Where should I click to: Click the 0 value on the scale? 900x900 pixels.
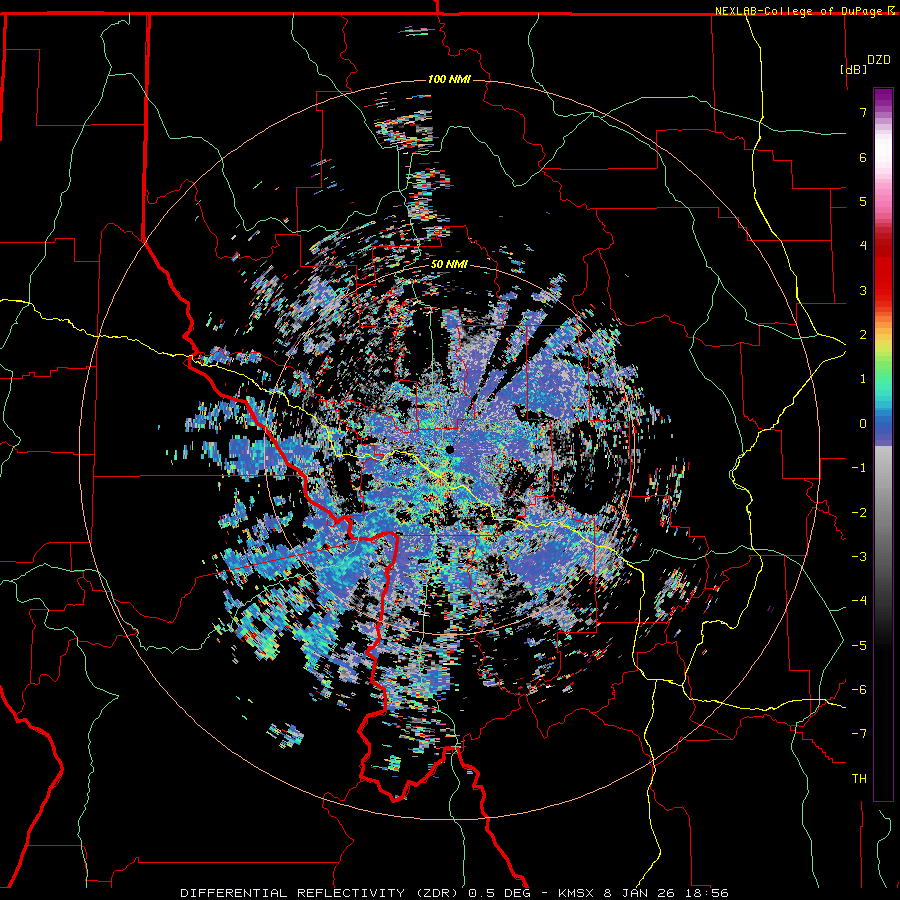click(x=863, y=424)
